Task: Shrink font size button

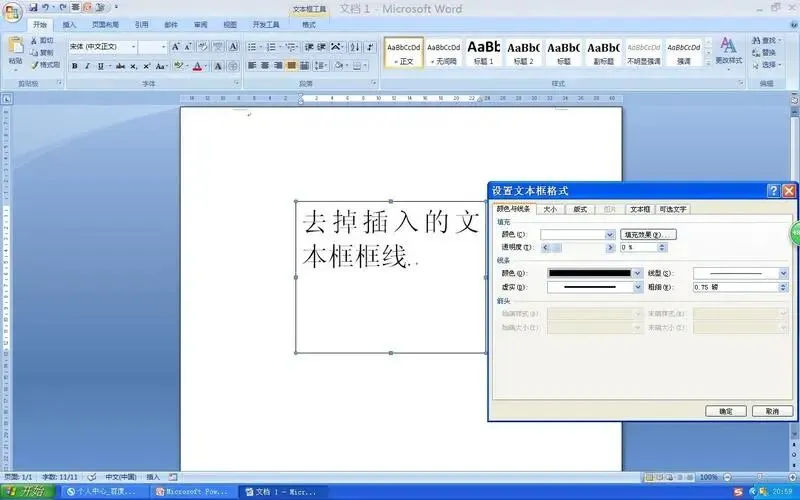Action: point(188,47)
